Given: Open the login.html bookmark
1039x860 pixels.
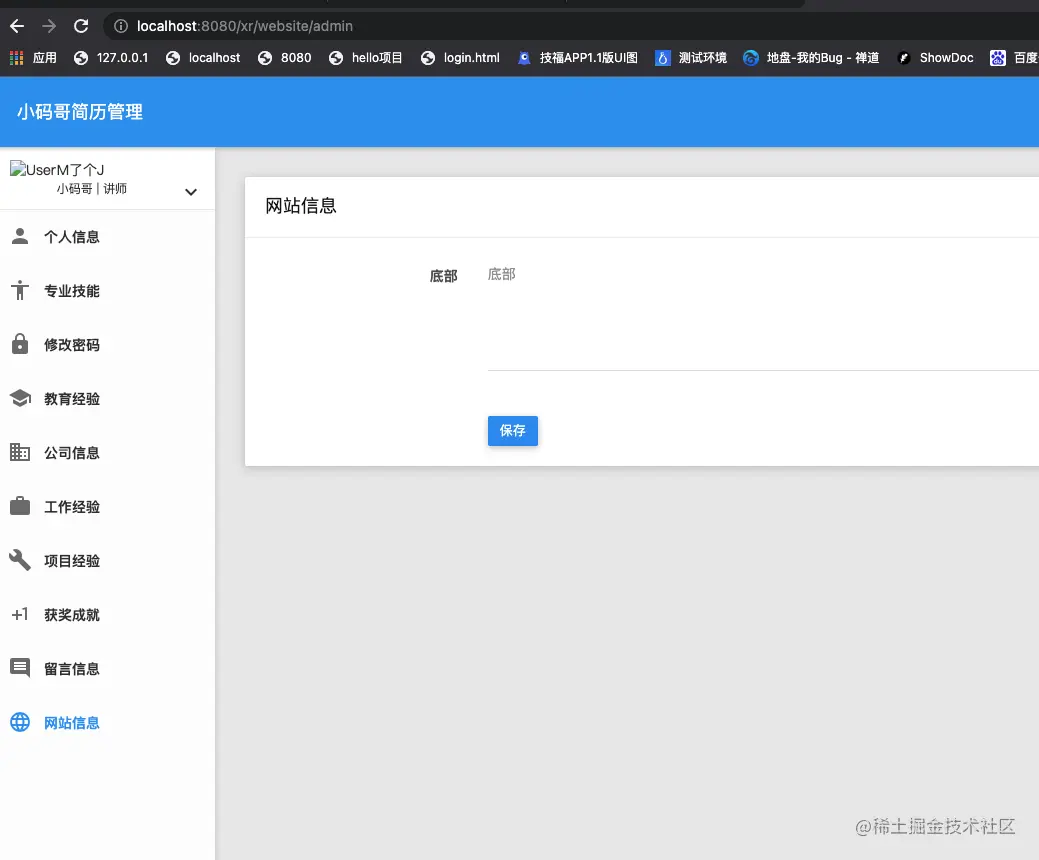Looking at the screenshot, I should [x=460, y=58].
